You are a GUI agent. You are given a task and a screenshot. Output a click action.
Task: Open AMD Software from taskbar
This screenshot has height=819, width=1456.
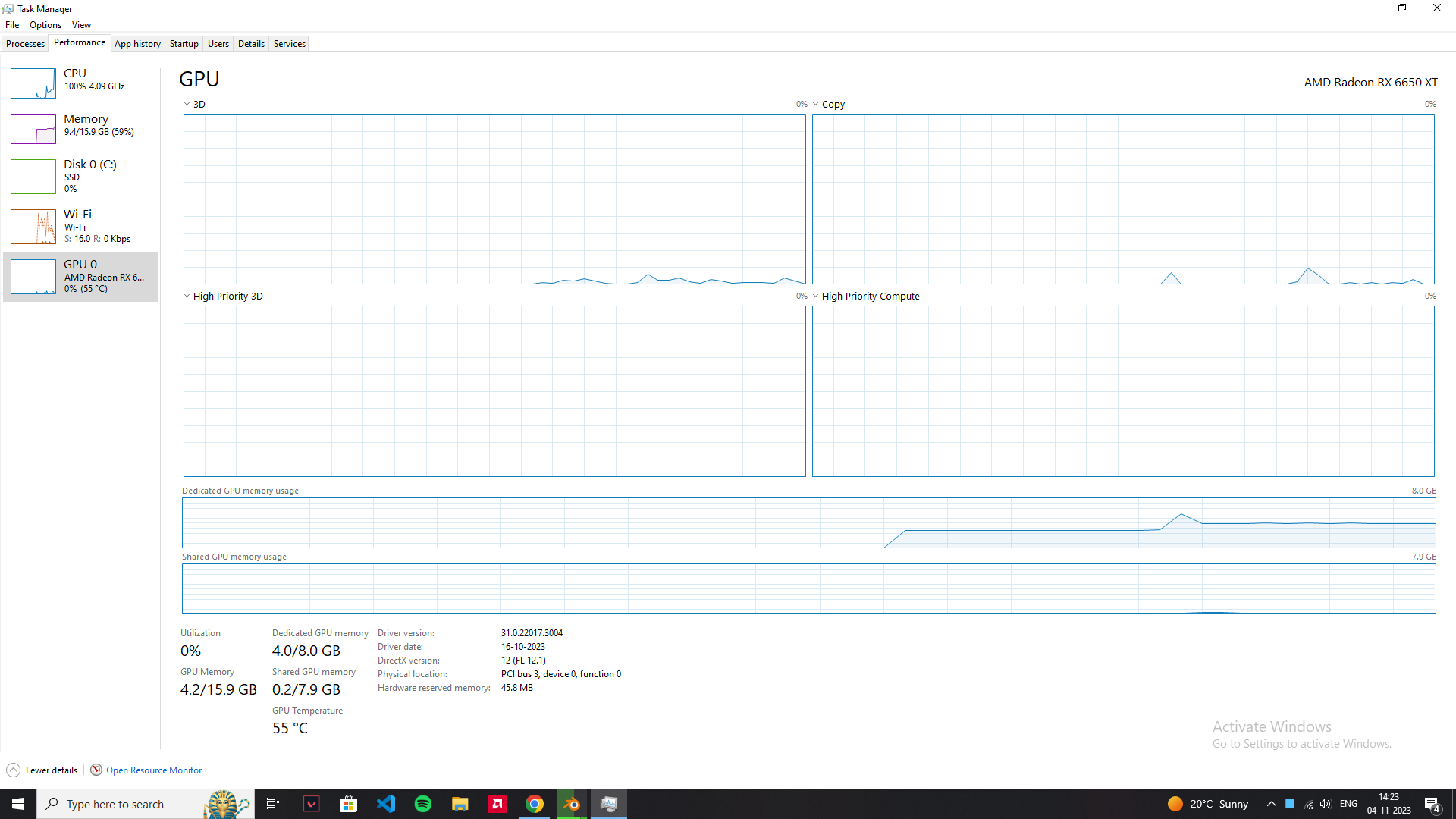[497, 804]
